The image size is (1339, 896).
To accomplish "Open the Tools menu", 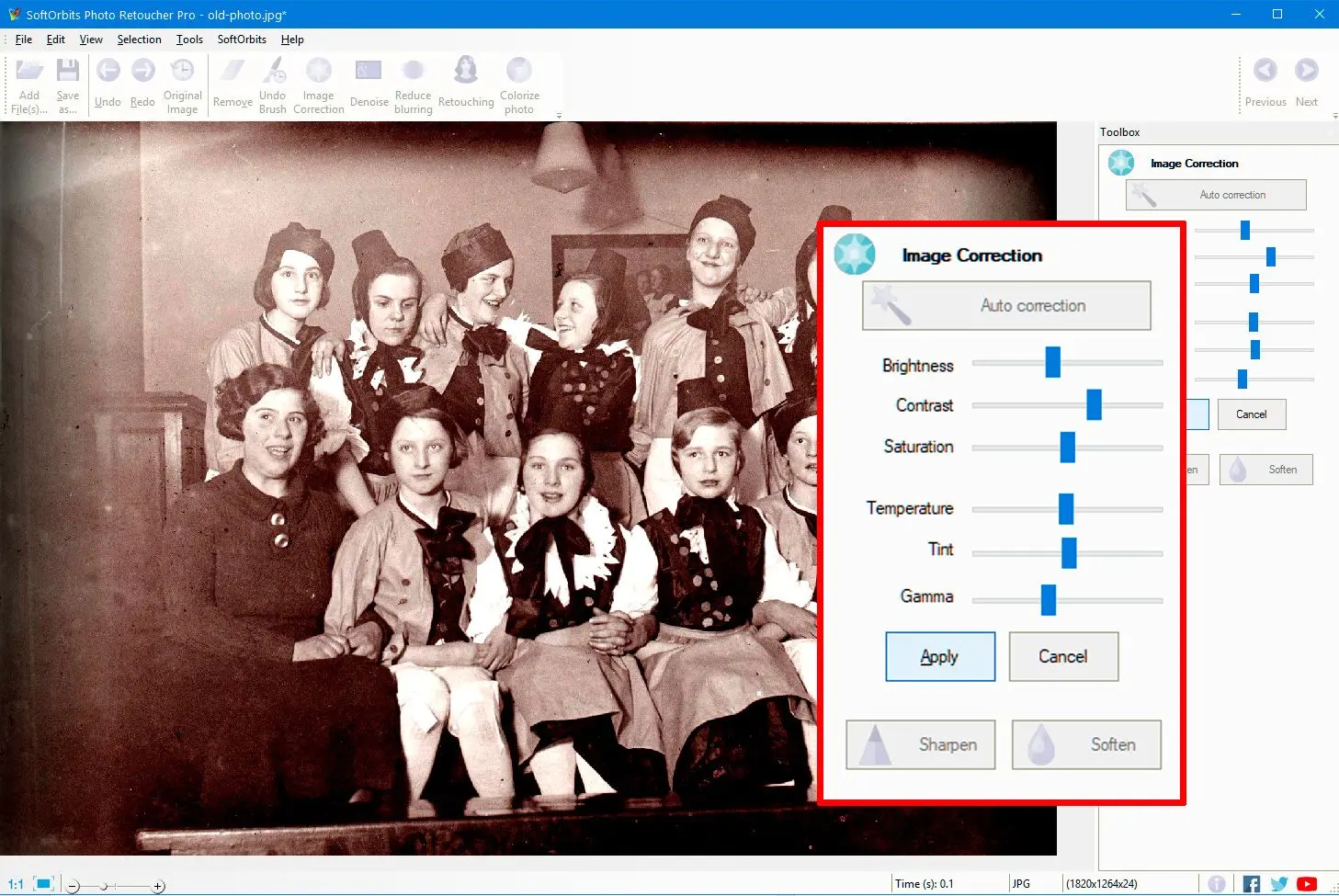I will 189,40.
